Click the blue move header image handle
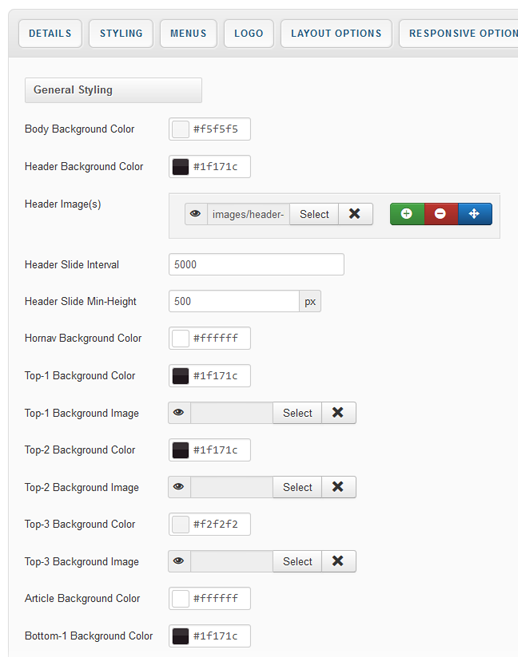The width and height of the screenshot is (518, 657). click(x=475, y=214)
